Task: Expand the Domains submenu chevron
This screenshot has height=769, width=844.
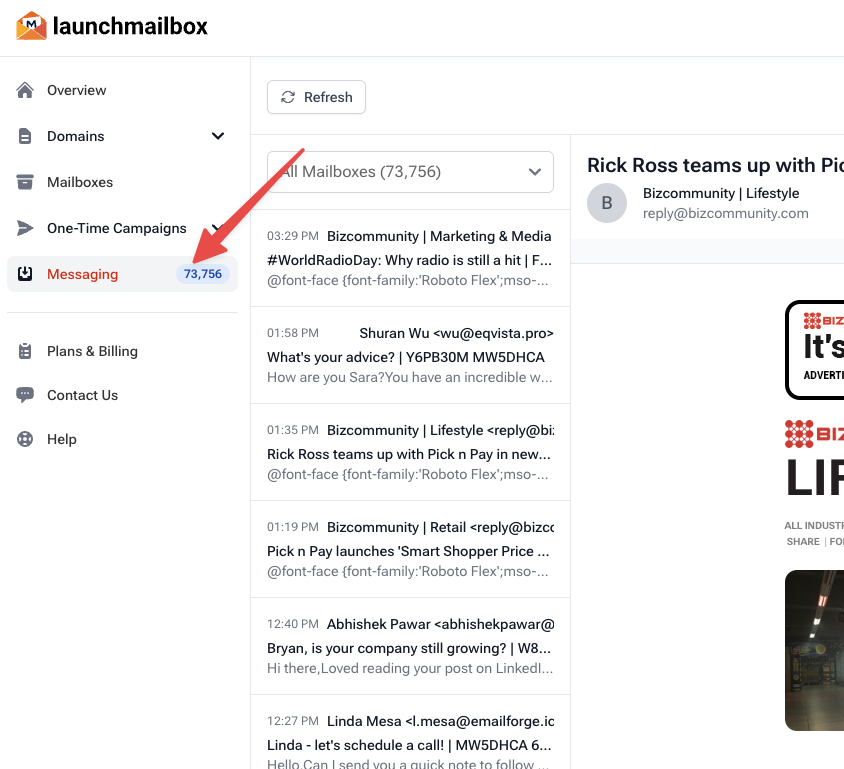Action: [218, 136]
